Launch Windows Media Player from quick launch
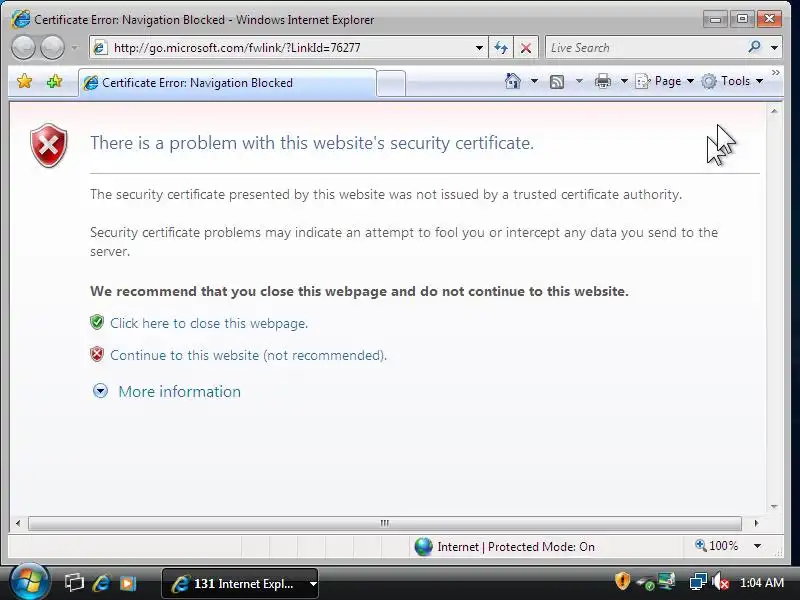 click(x=128, y=583)
